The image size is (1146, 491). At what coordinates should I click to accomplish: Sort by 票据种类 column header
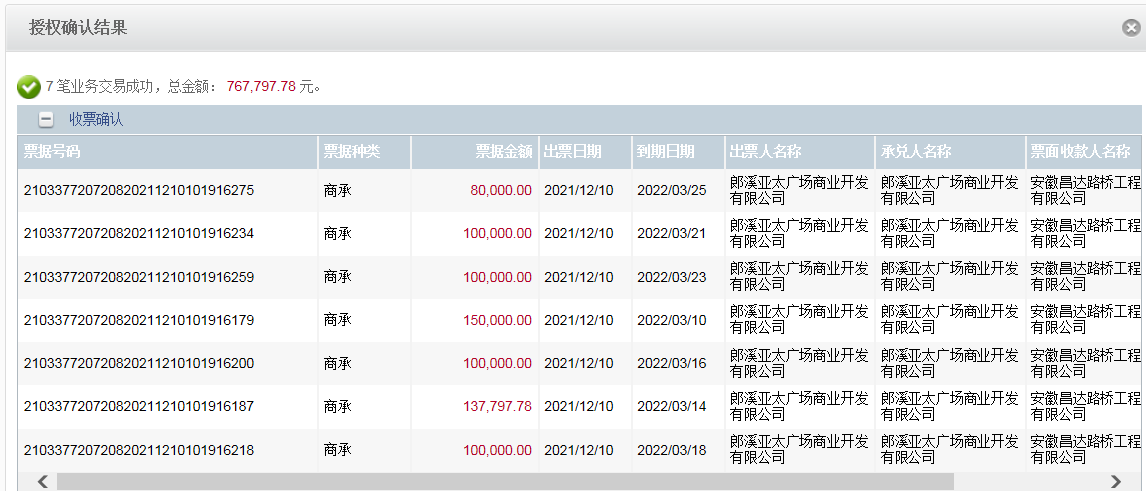click(351, 152)
